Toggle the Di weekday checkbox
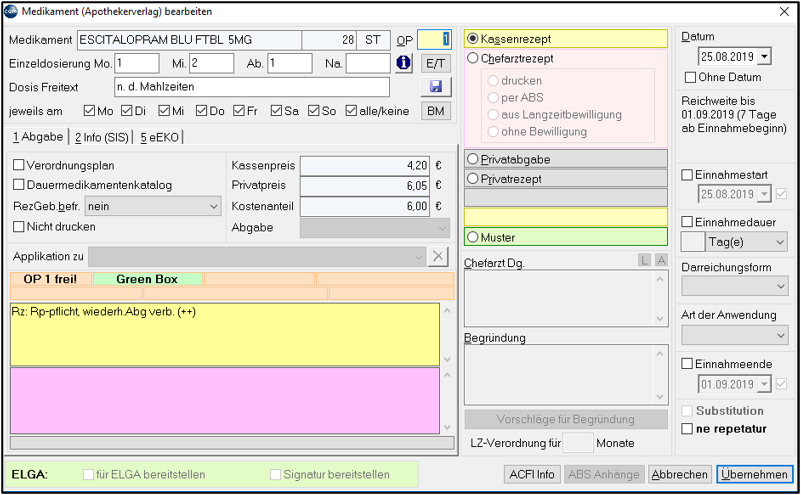The height and width of the screenshot is (495, 801). pos(127,111)
